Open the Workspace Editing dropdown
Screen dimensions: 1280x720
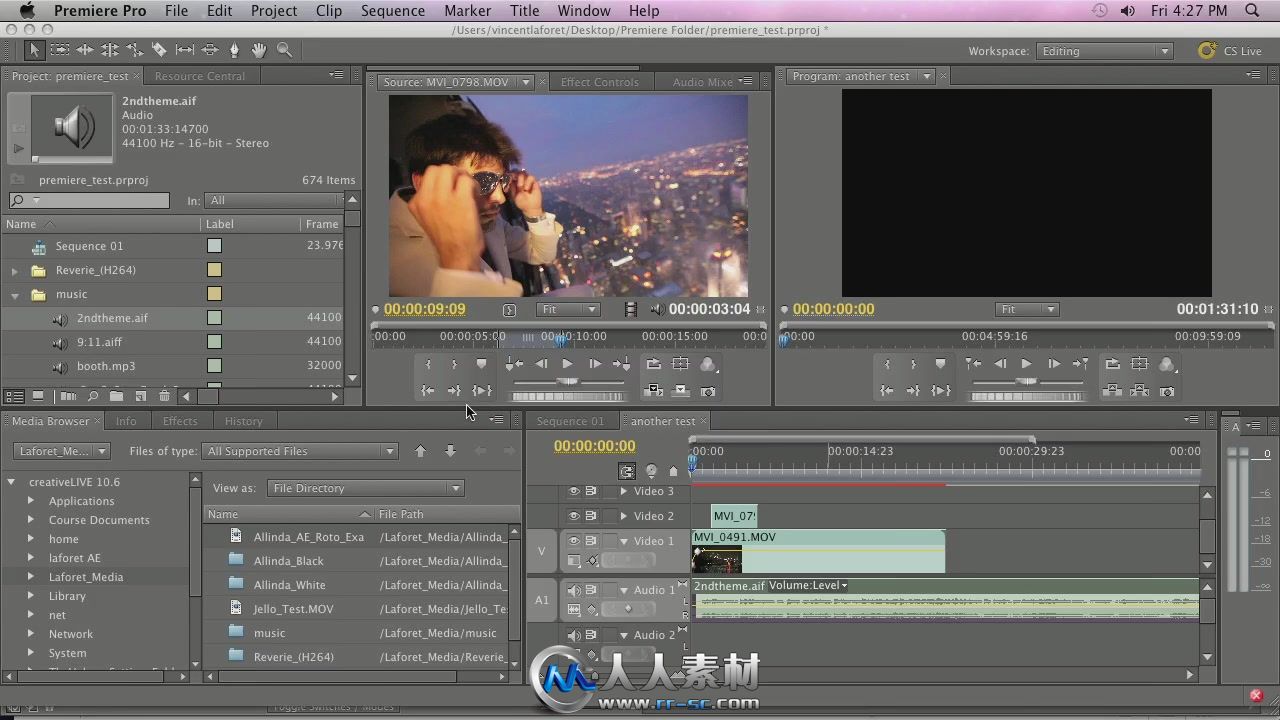[x=1104, y=51]
